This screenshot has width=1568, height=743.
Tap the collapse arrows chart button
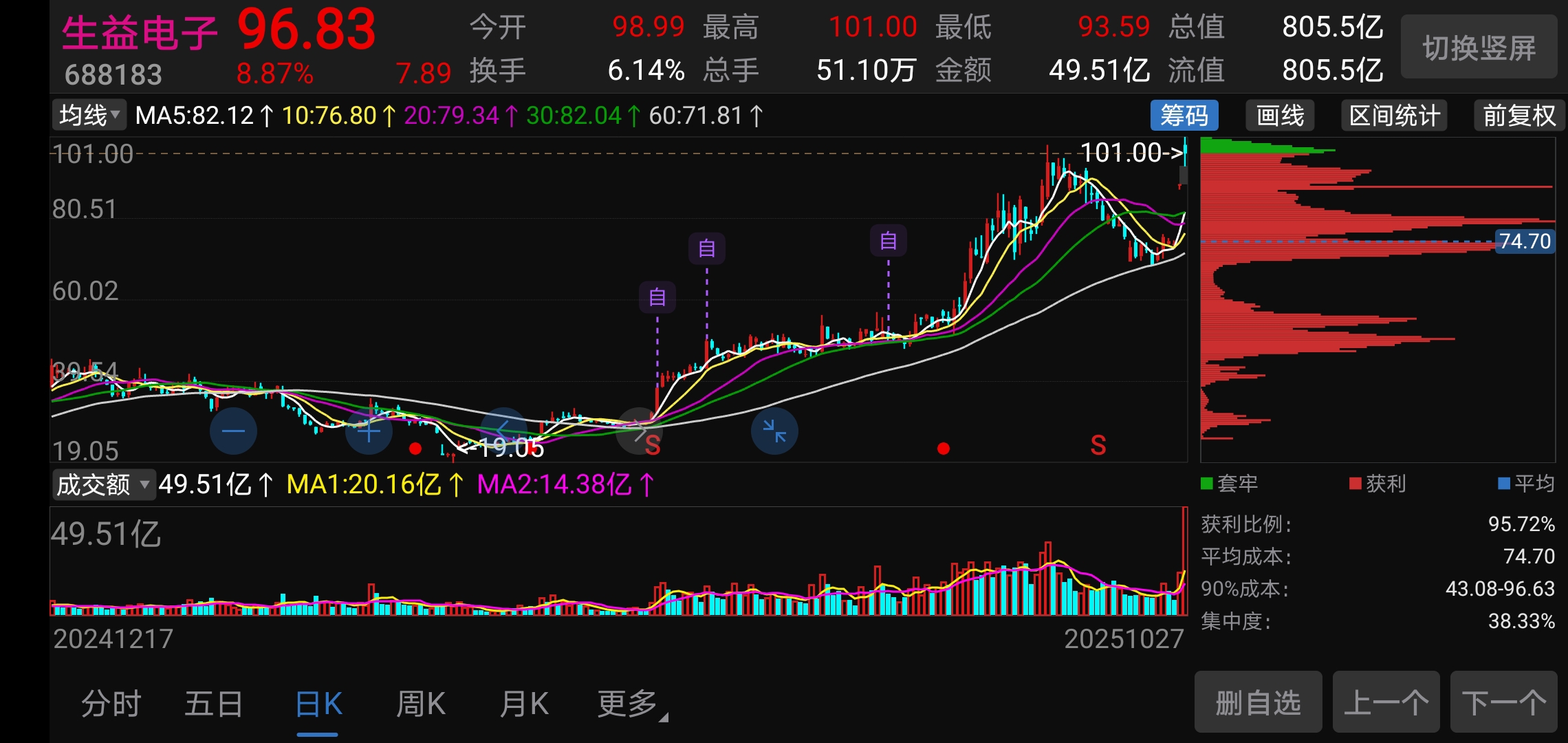tap(774, 431)
